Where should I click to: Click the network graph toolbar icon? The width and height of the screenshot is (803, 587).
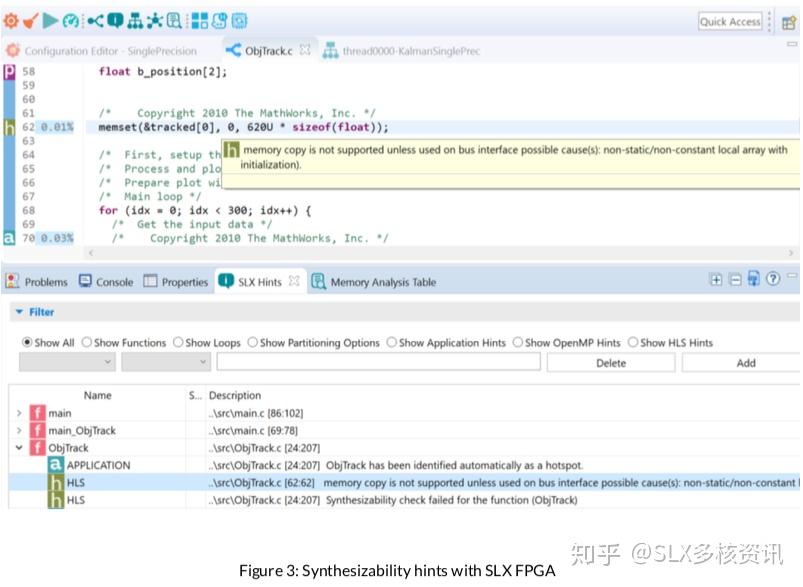(x=155, y=21)
